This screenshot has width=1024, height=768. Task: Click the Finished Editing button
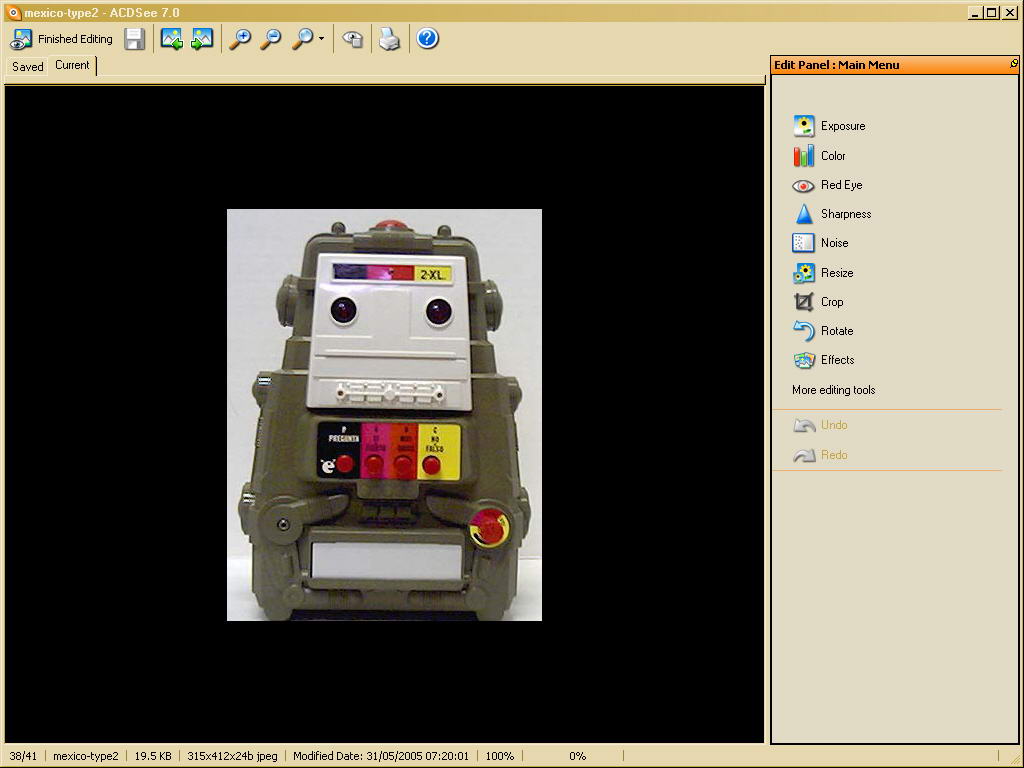[61, 39]
